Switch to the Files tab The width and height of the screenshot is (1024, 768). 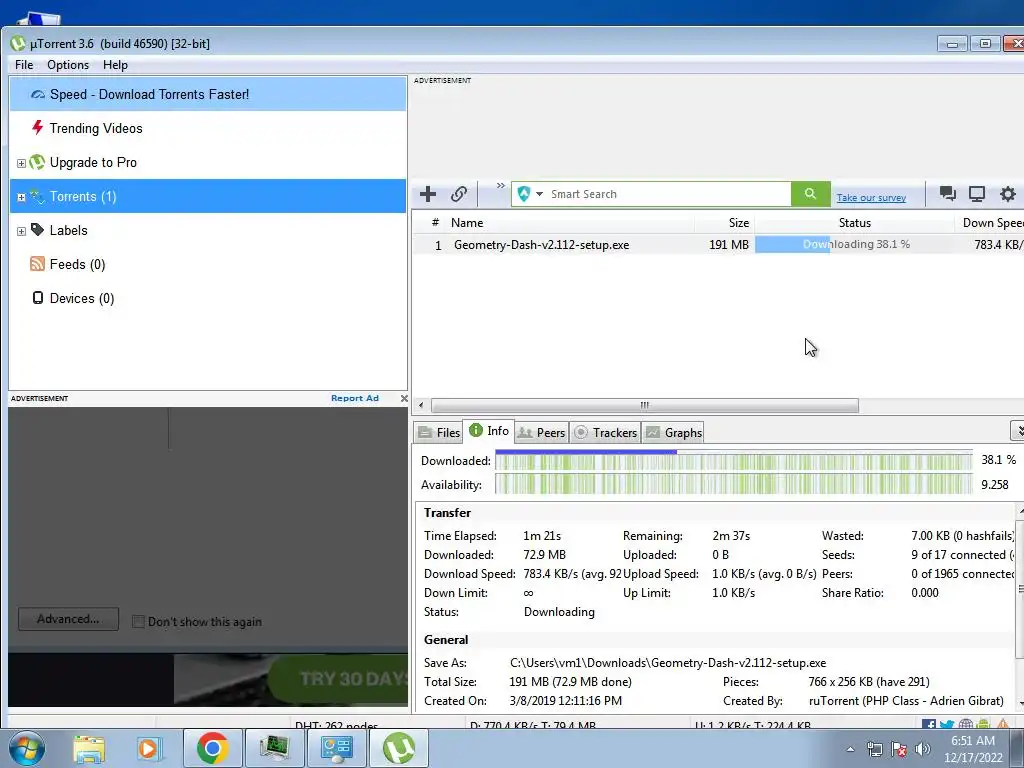(x=439, y=432)
